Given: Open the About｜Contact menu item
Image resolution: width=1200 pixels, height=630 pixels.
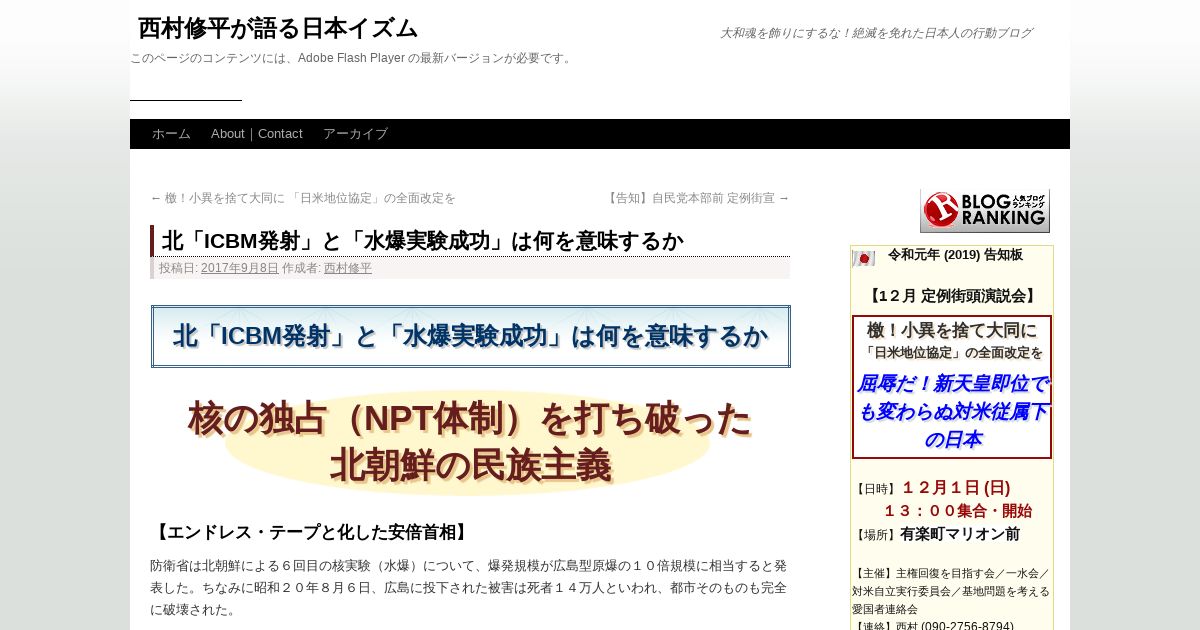Looking at the screenshot, I should click(x=257, y=134).
